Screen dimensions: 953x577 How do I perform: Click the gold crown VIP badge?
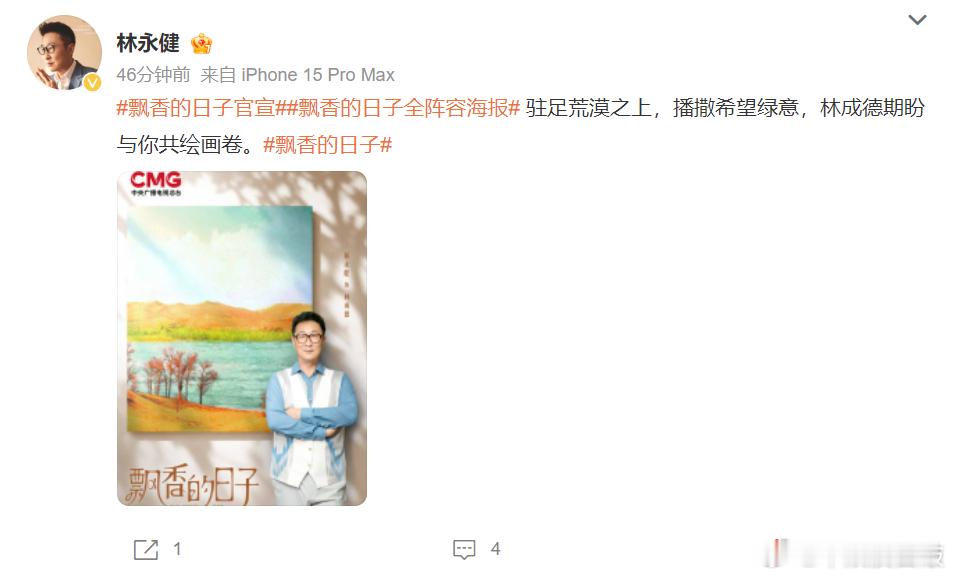coord(201,44)
